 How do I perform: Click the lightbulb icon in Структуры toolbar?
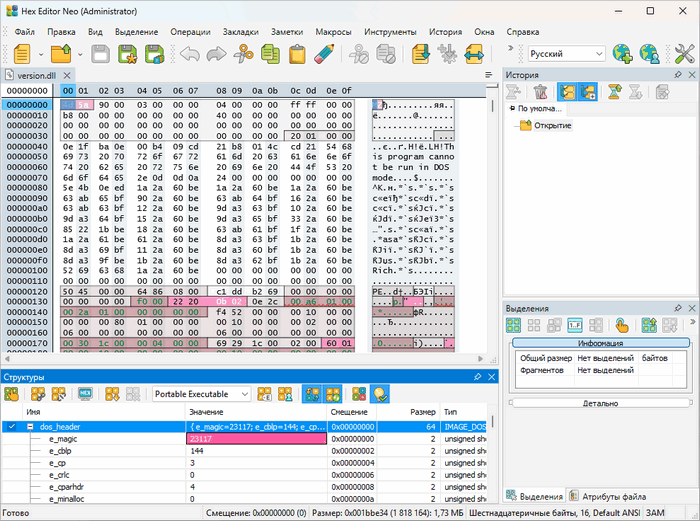pos(380,394)
